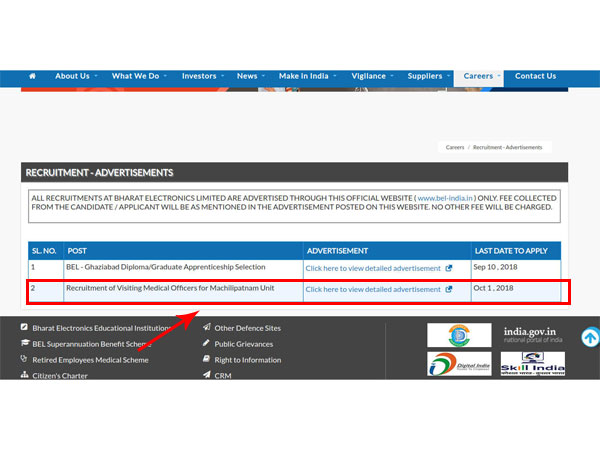Click the scroll-to-top arrow button
This screenshot has width=600, height=450.
click(590, 338)
